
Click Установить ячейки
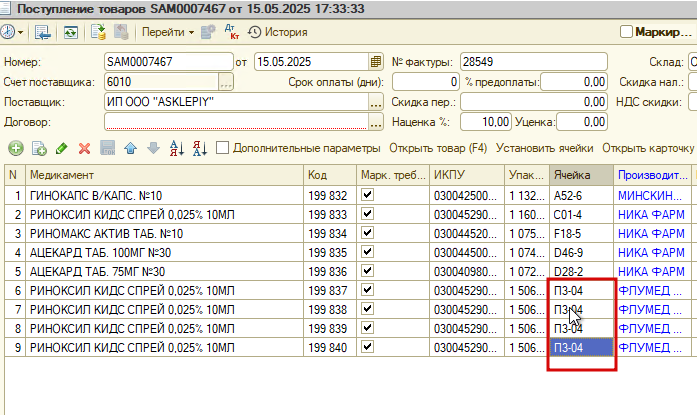click(x=545, y=148)
